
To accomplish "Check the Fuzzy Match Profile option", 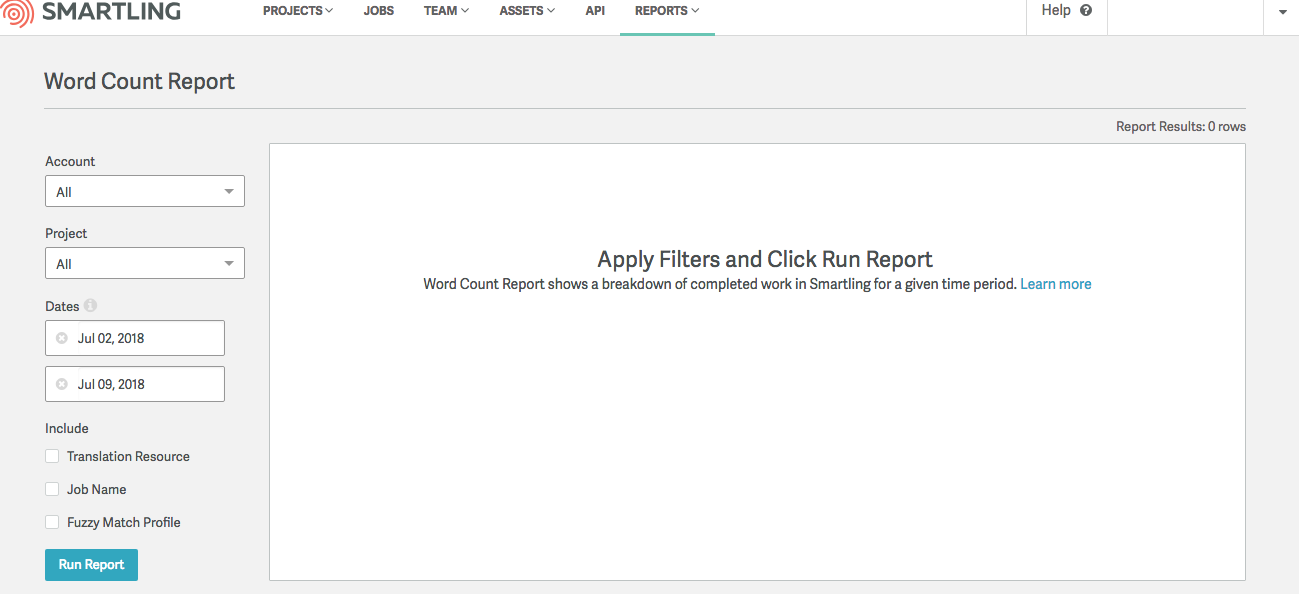I will tap(52, 522).
